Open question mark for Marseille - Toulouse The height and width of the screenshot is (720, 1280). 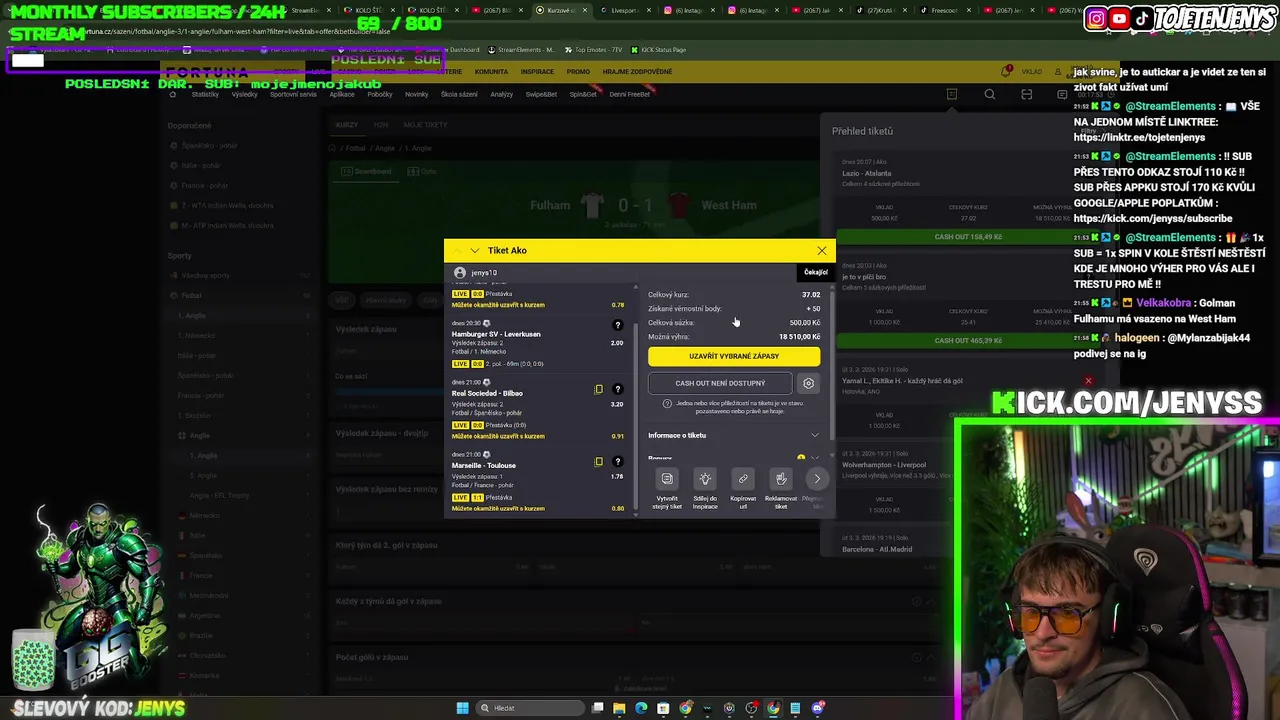point(617,461)
